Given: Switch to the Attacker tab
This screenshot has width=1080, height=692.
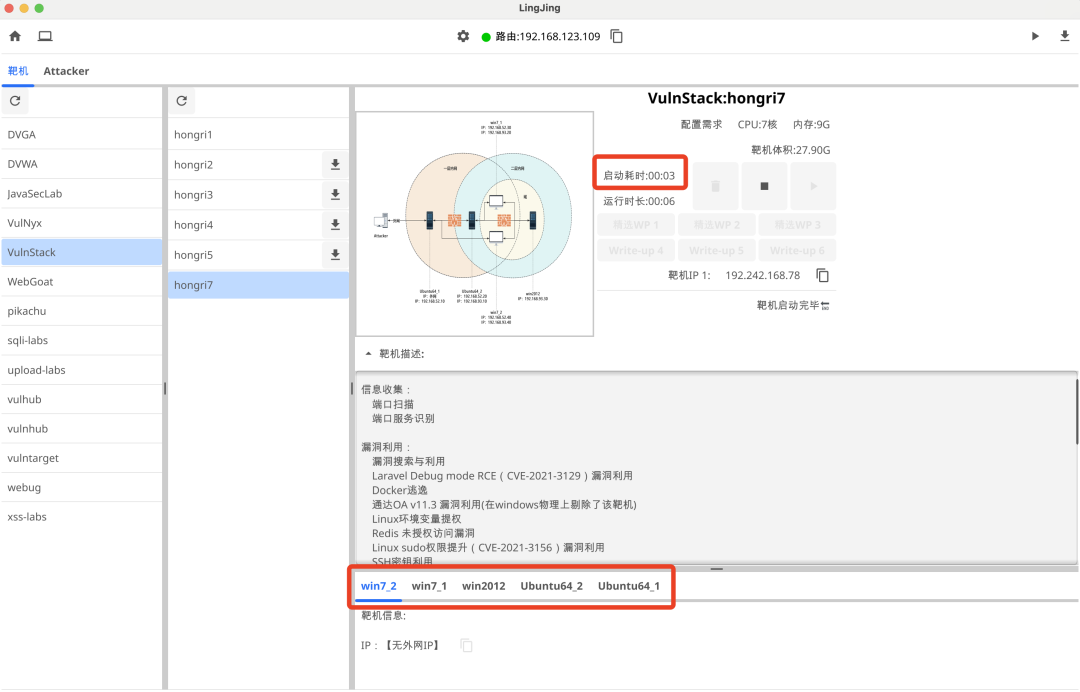Looking at the screenshot, I should (x=66, y=71).
